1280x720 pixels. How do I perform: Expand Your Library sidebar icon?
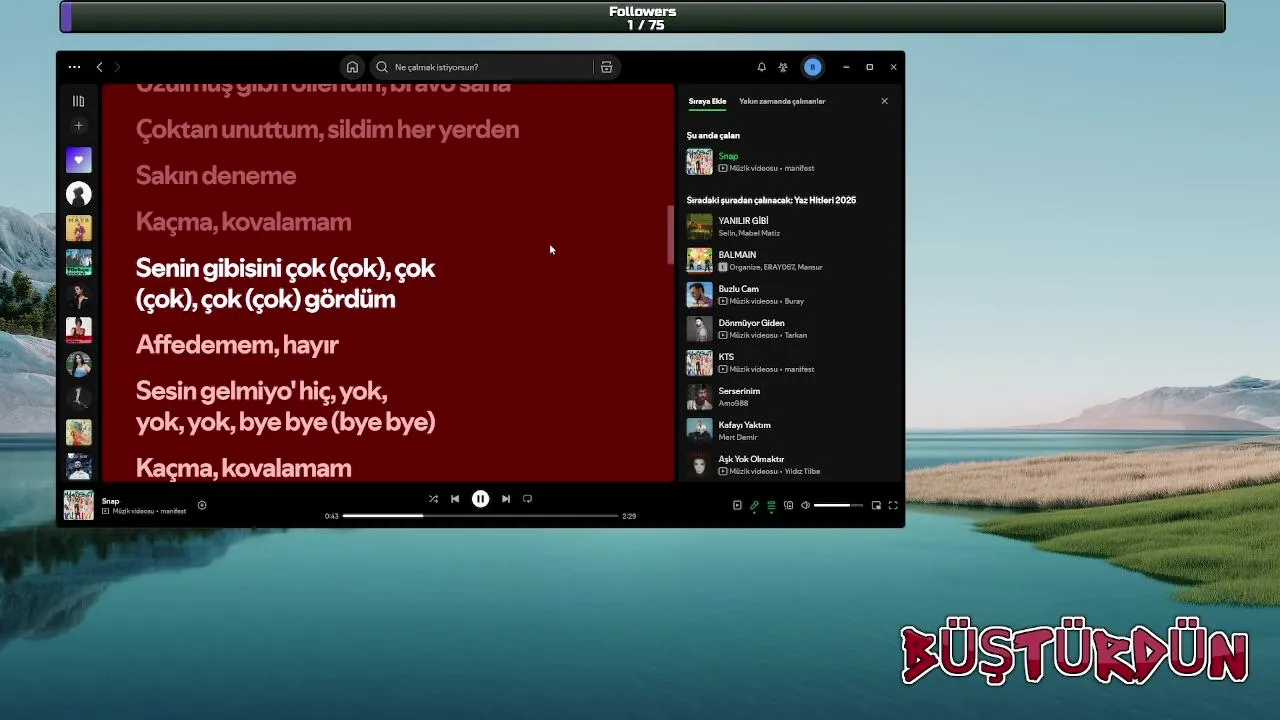(x=78, y=101)
